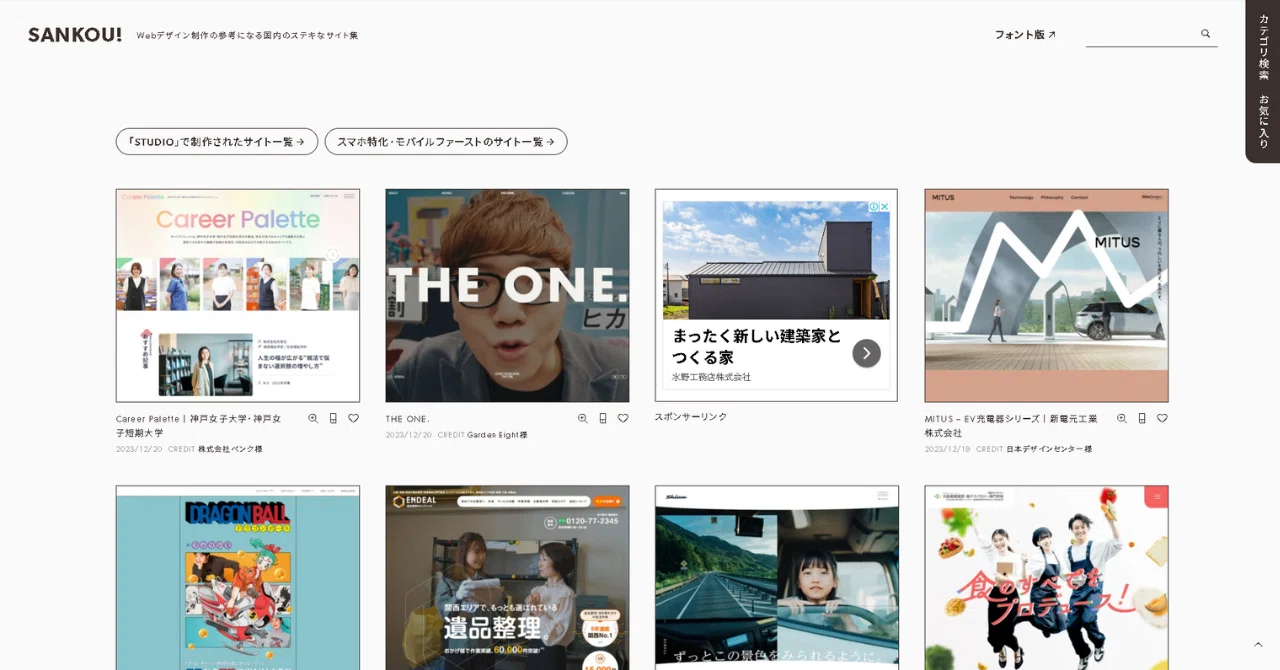Viewport: 1280px width, 670px height.
Task: Click the zoom icon for THE ONE.
Action: tap(583, 419)
